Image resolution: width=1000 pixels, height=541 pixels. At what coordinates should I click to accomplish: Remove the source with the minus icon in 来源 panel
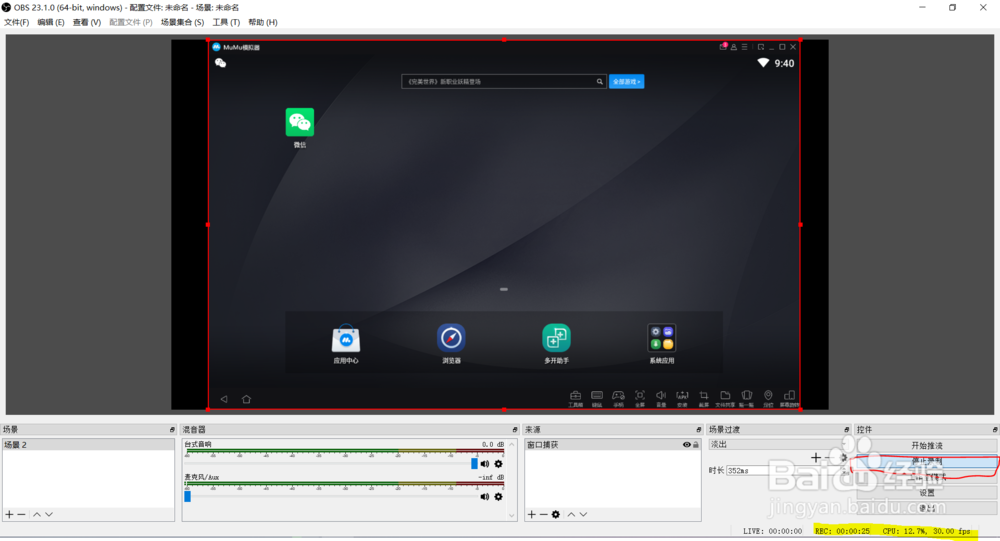tap(543, 514)
